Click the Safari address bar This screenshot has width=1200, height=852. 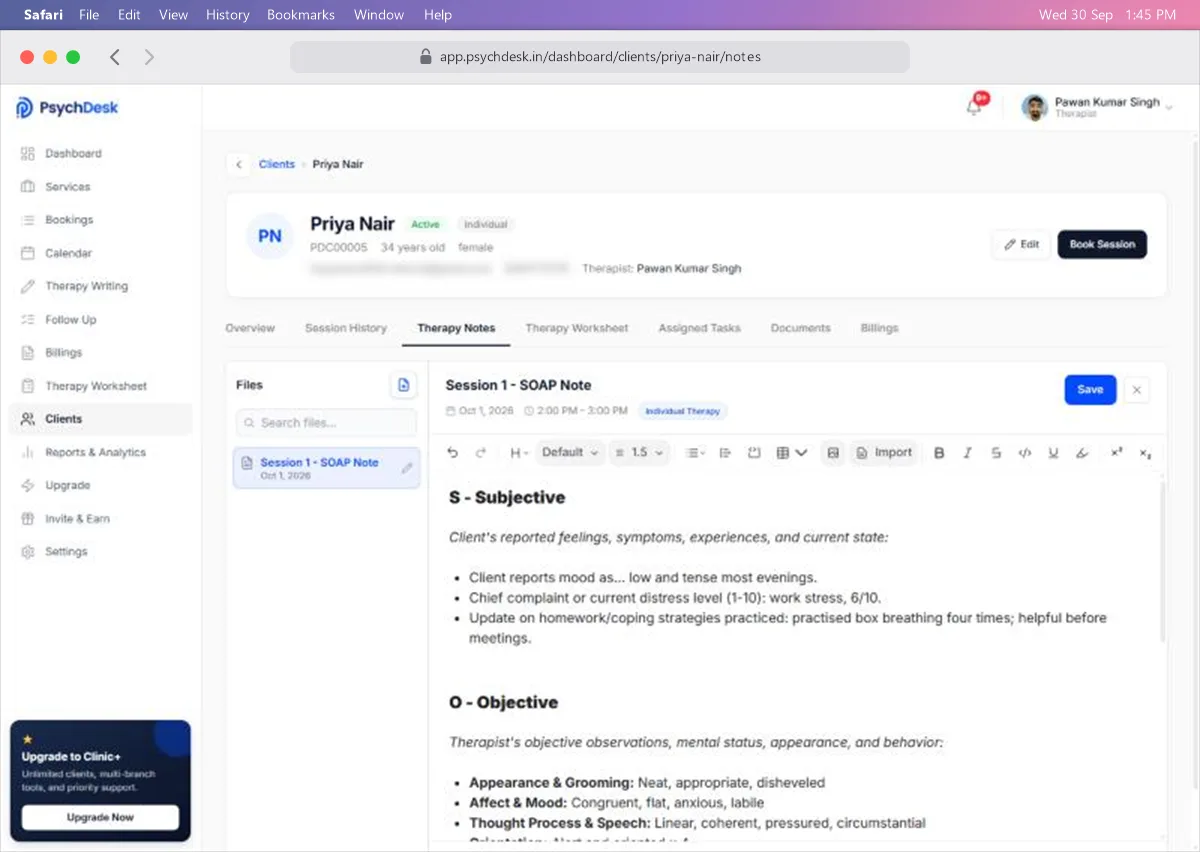pyautogui.click(x=600, y=57)
